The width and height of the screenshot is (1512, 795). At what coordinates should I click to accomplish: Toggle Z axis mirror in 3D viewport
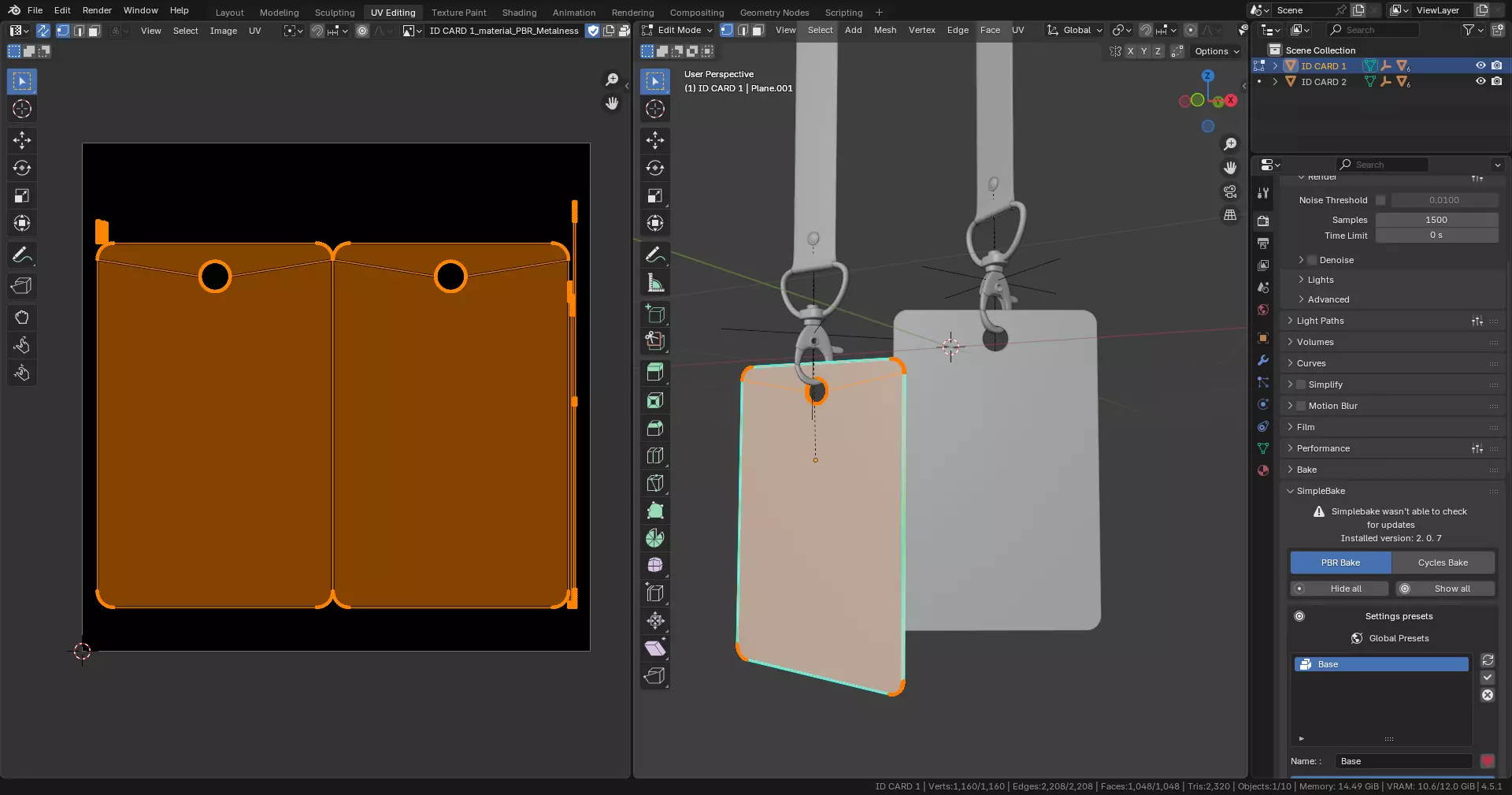[x=1158, y=51]
